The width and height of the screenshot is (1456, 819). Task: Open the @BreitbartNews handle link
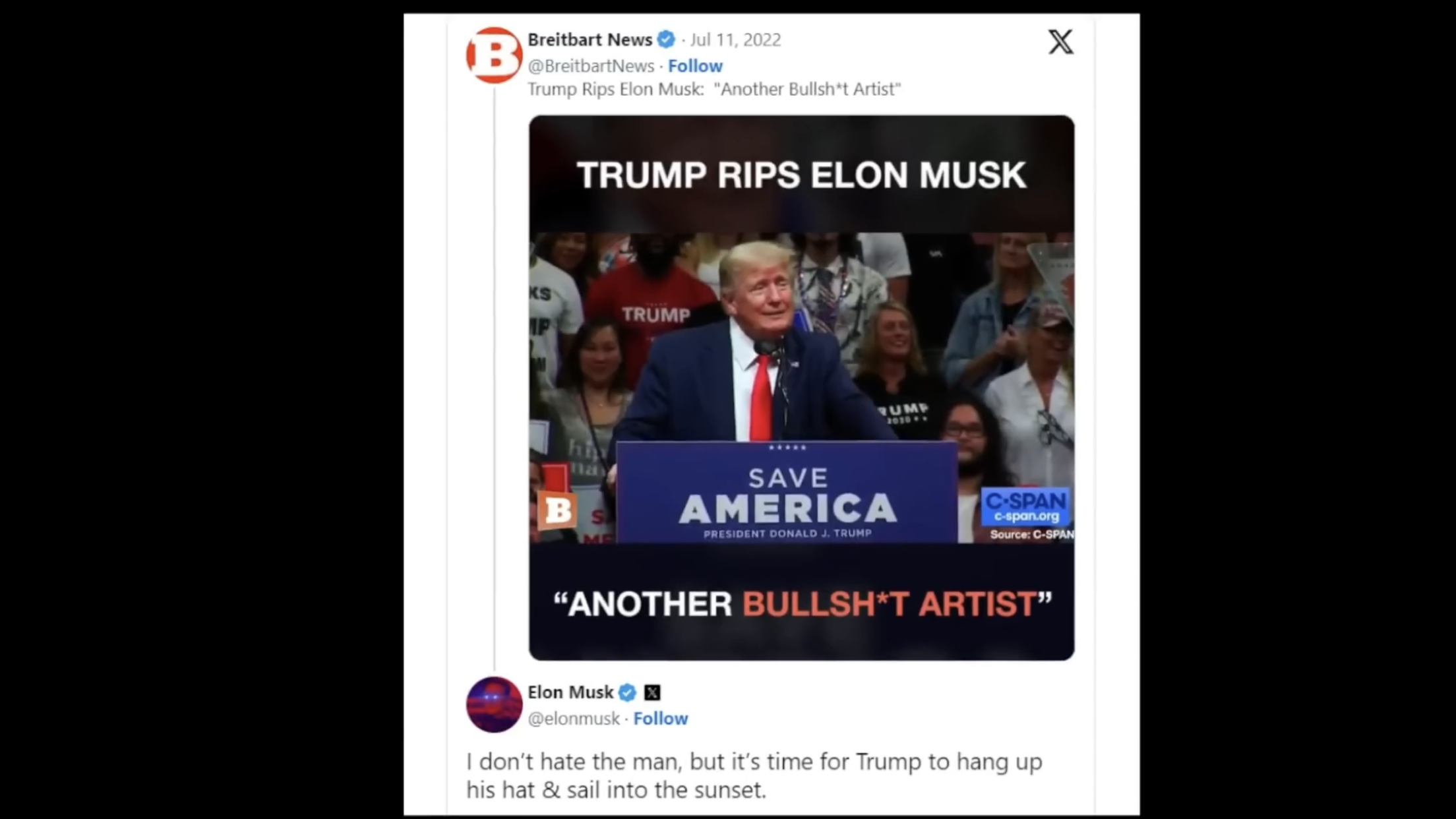coord(591,66)
